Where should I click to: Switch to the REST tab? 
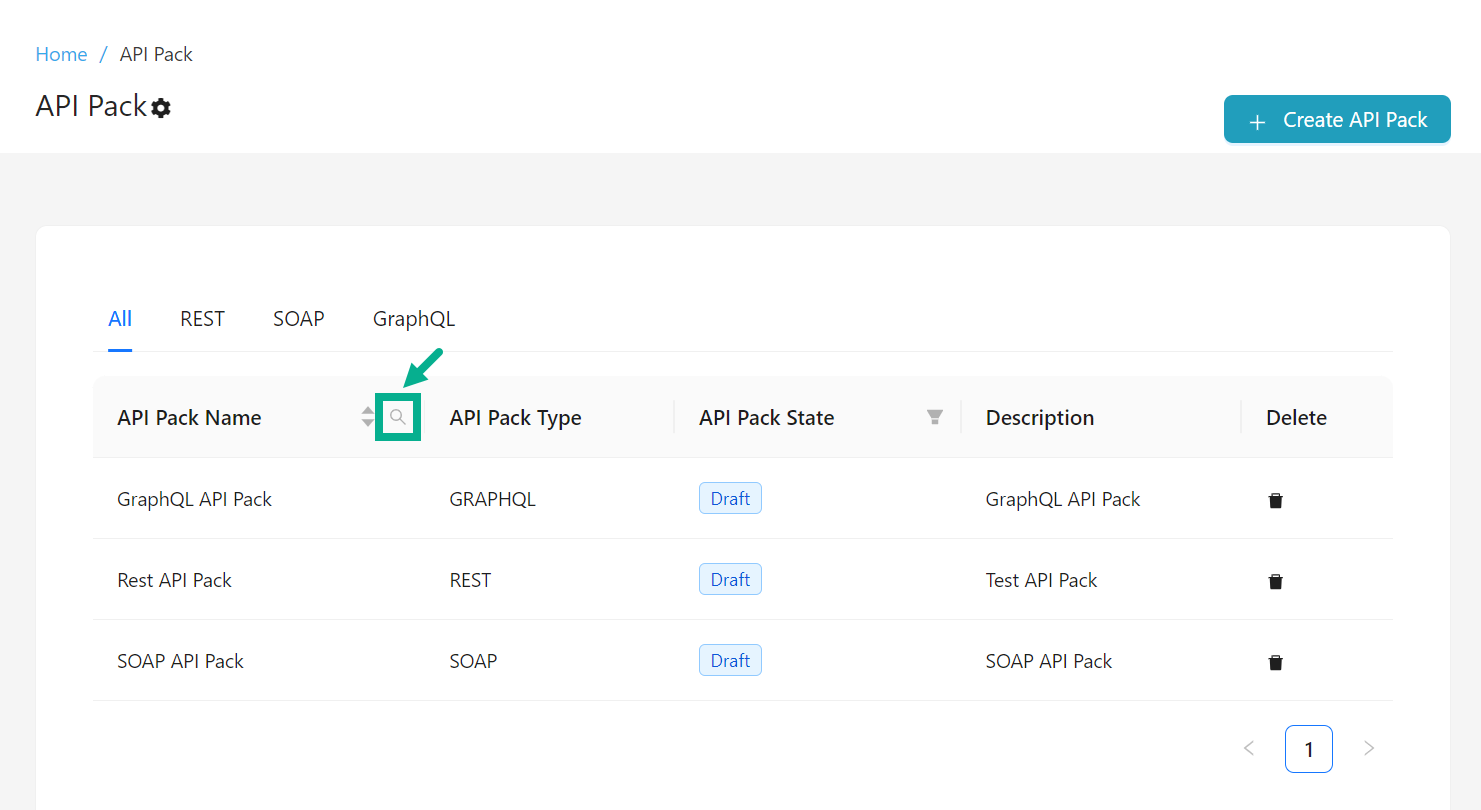(x=202, y=319)
